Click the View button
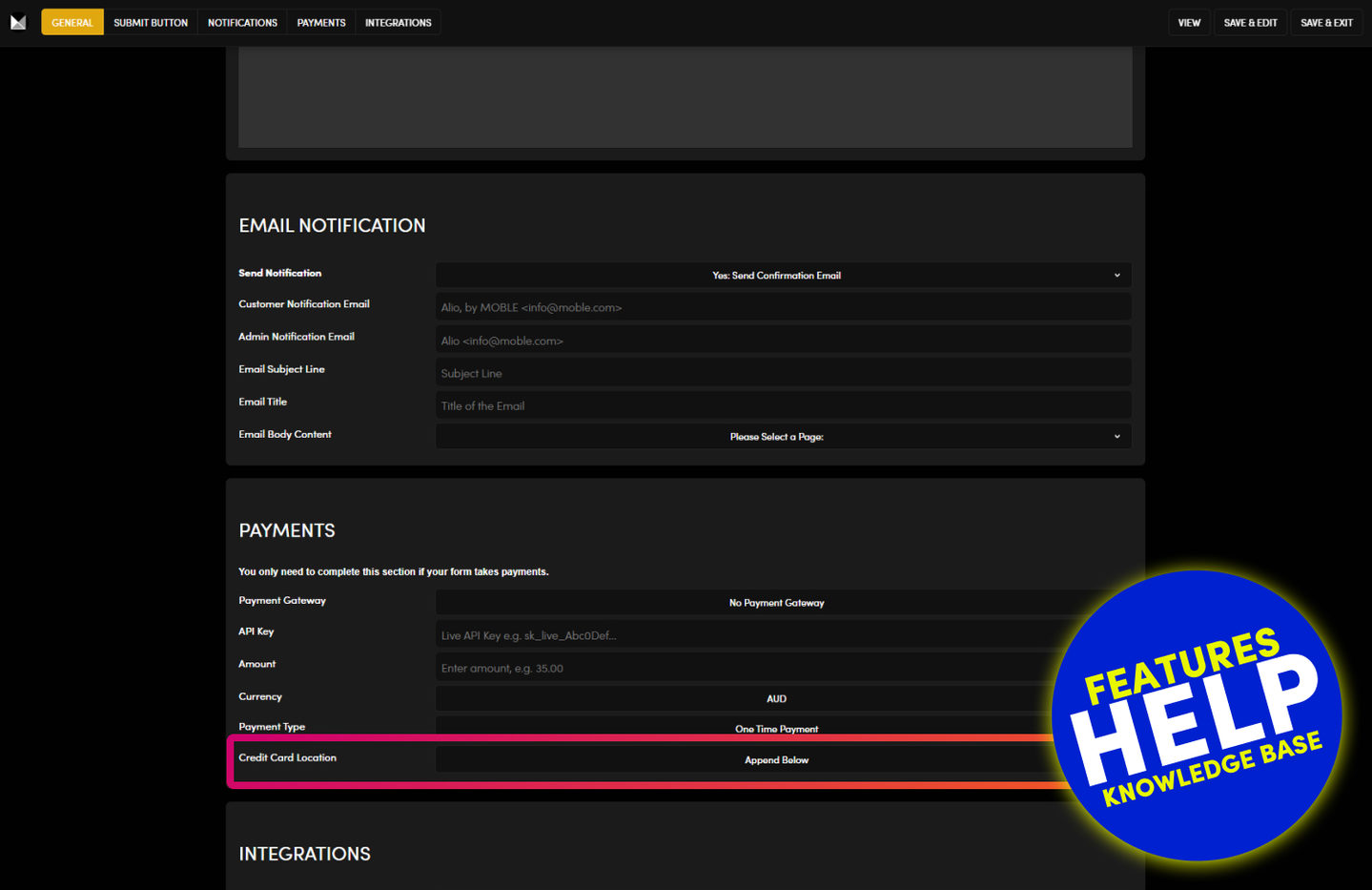The image size is (1372, 890). click(x=1189, y=23)
